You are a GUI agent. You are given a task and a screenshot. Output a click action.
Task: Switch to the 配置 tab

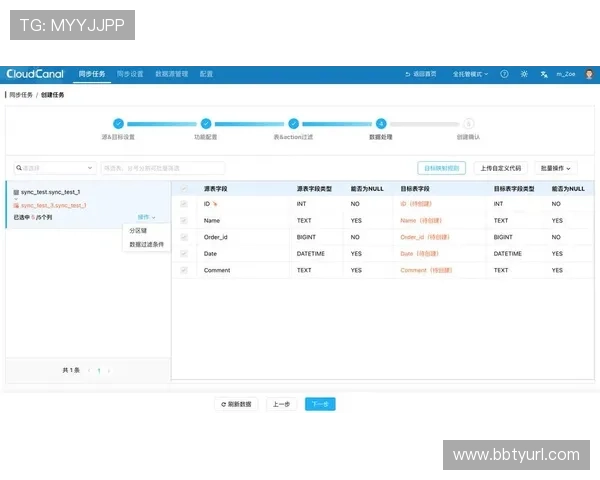coord(206,74)
